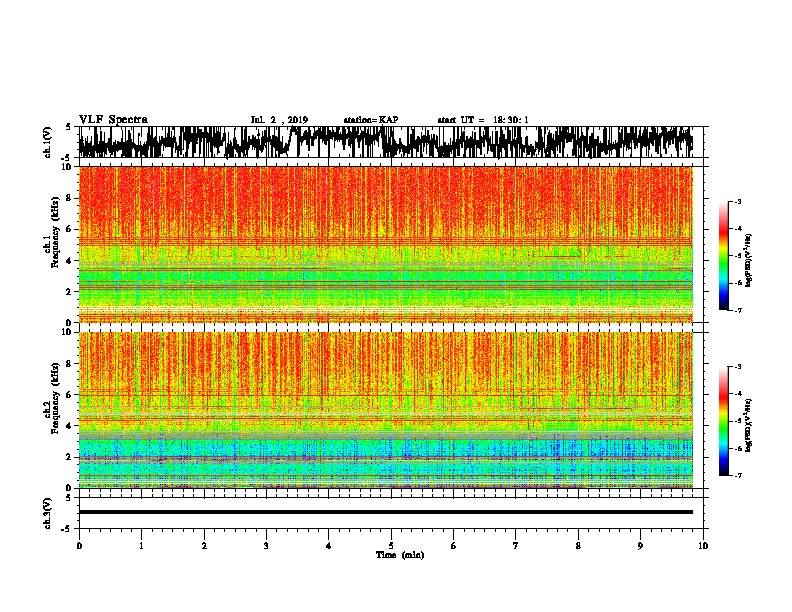The width and height of the screenshot is (792, 612).
Task: Click the "6" kHz tick of ch.2 spectrogram
Action: [69, 395]
